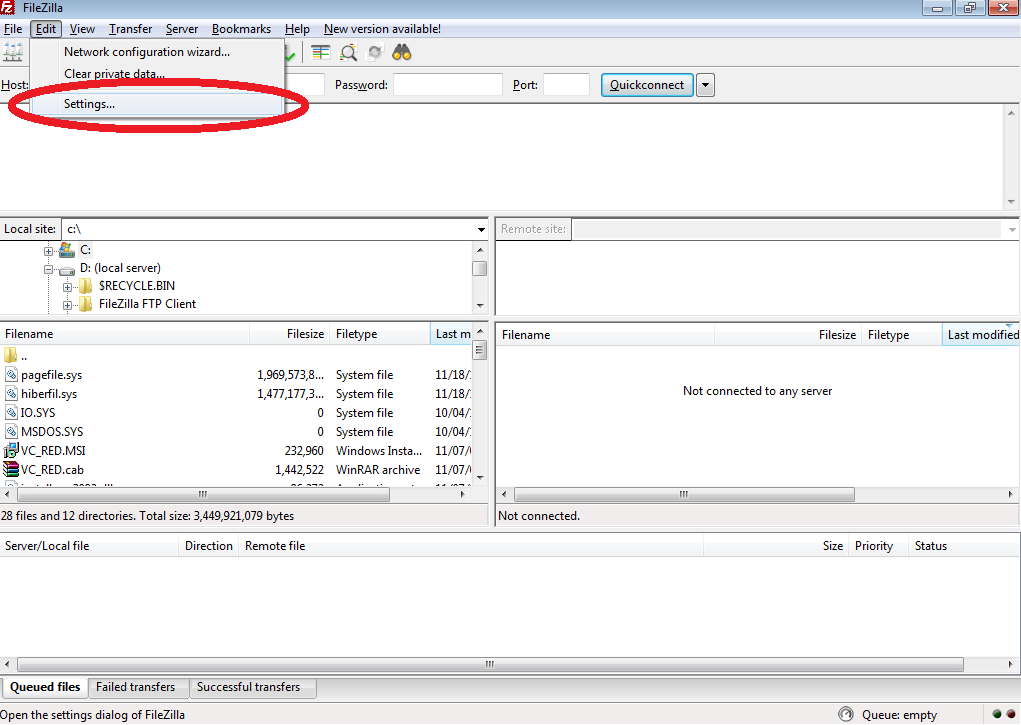The width and height of the screenshot is (1021, 725).
Task: Sort local files by Filetype column
Action: (x=380, y=334)
